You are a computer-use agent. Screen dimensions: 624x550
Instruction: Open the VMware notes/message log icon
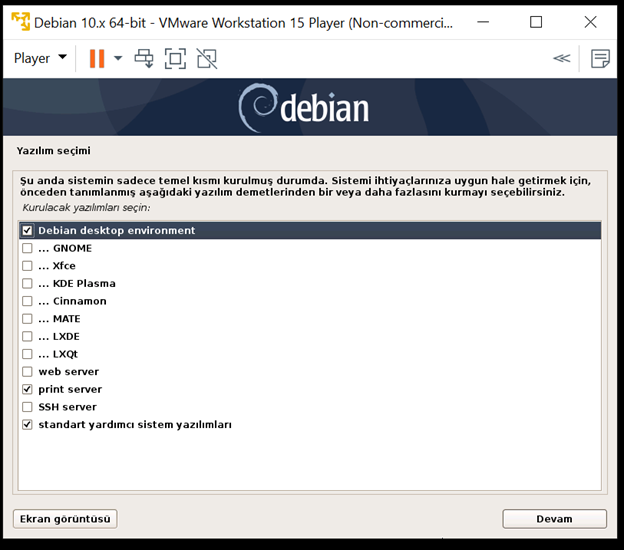point(600,59)
